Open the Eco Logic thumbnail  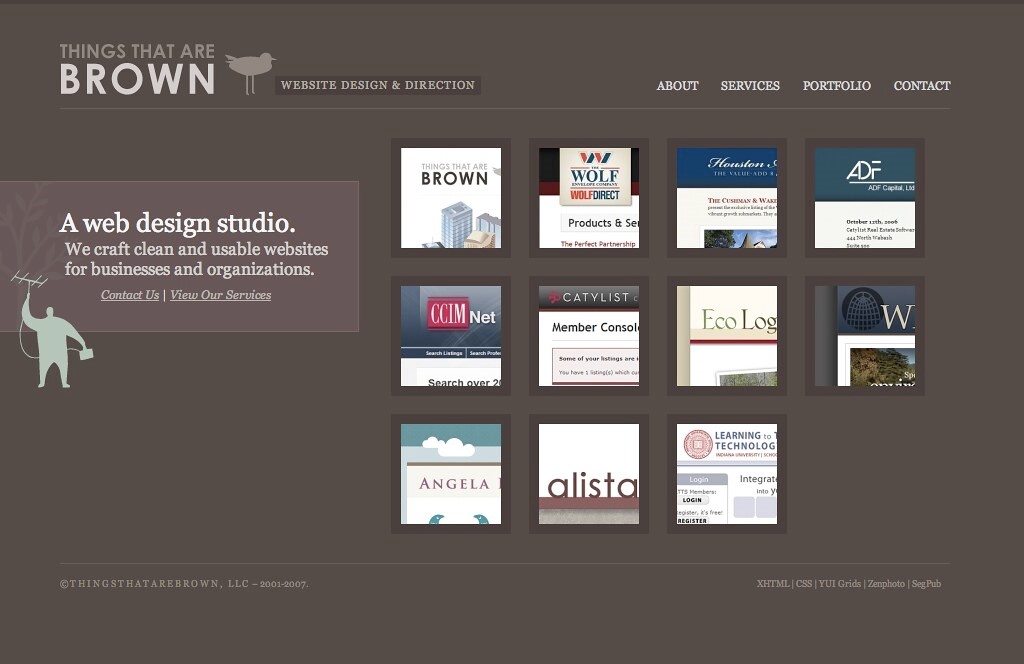(727, 336)
